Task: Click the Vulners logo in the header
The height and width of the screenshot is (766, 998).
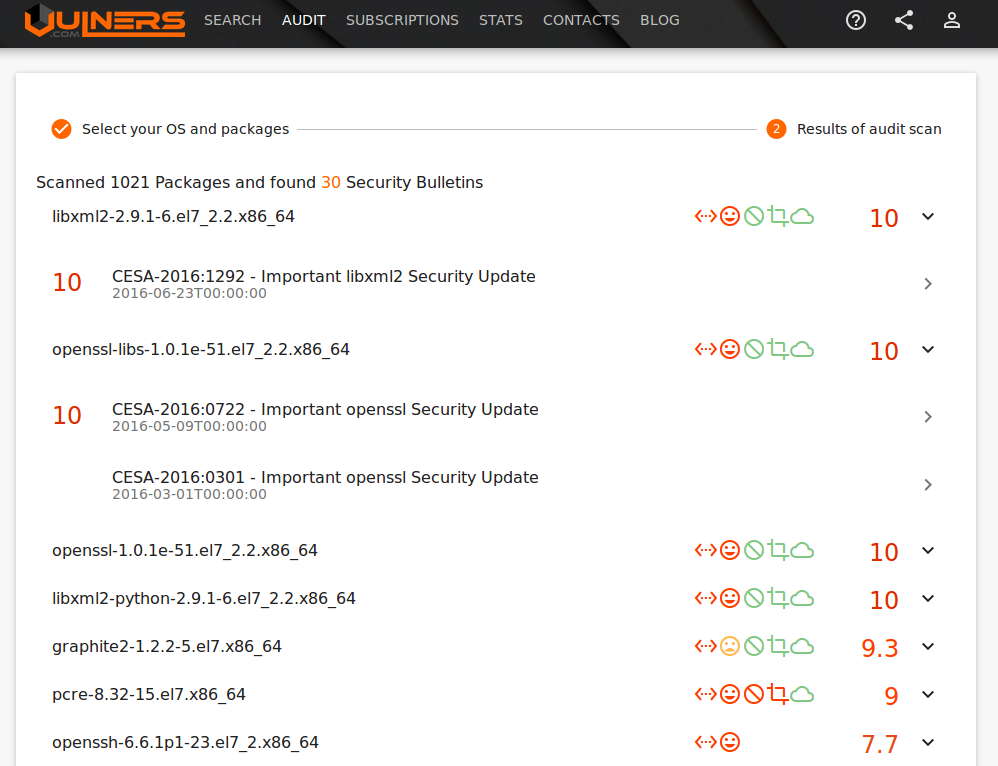Action: point(104,20)
